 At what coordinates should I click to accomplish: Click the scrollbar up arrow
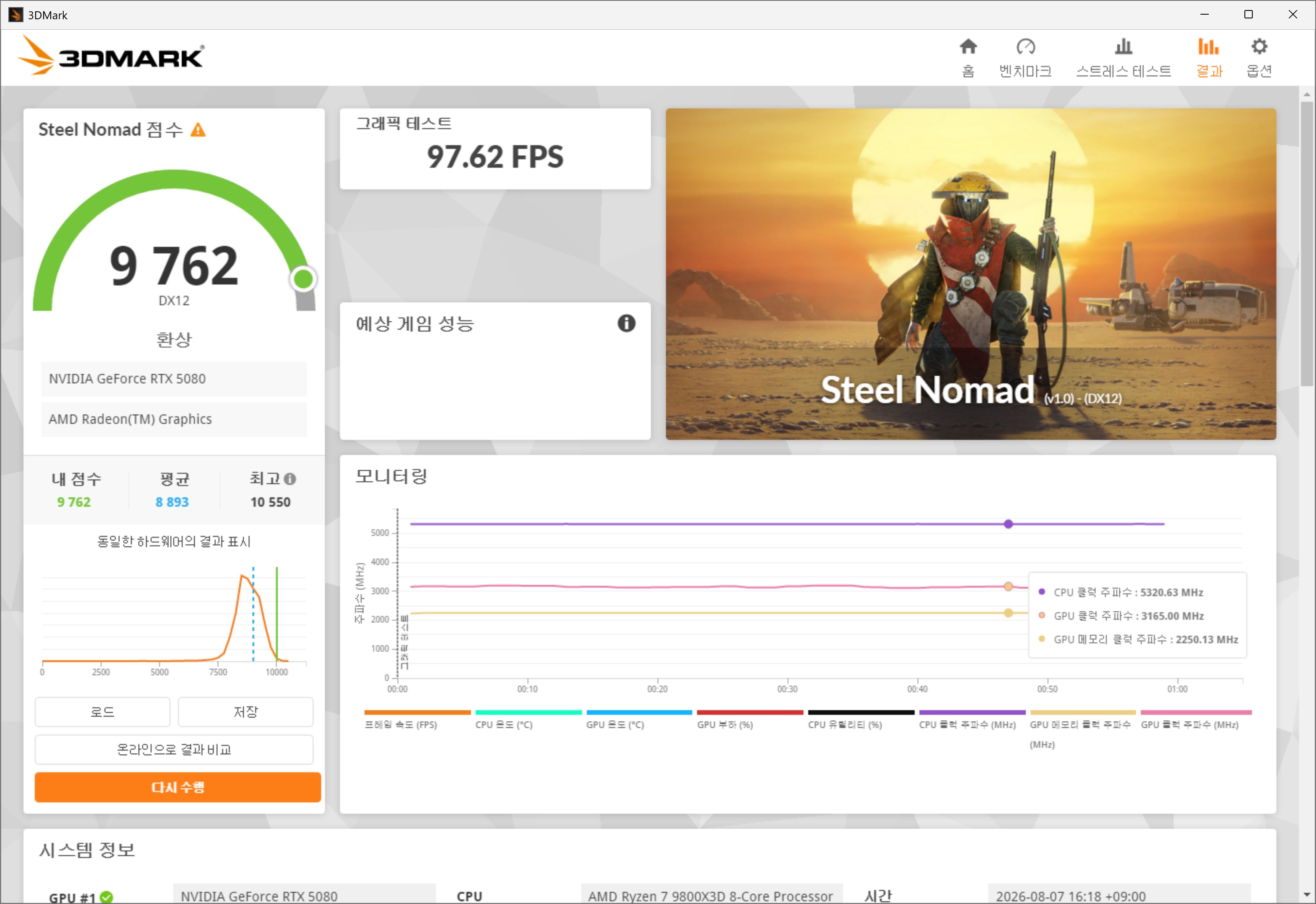(1306, 94)
